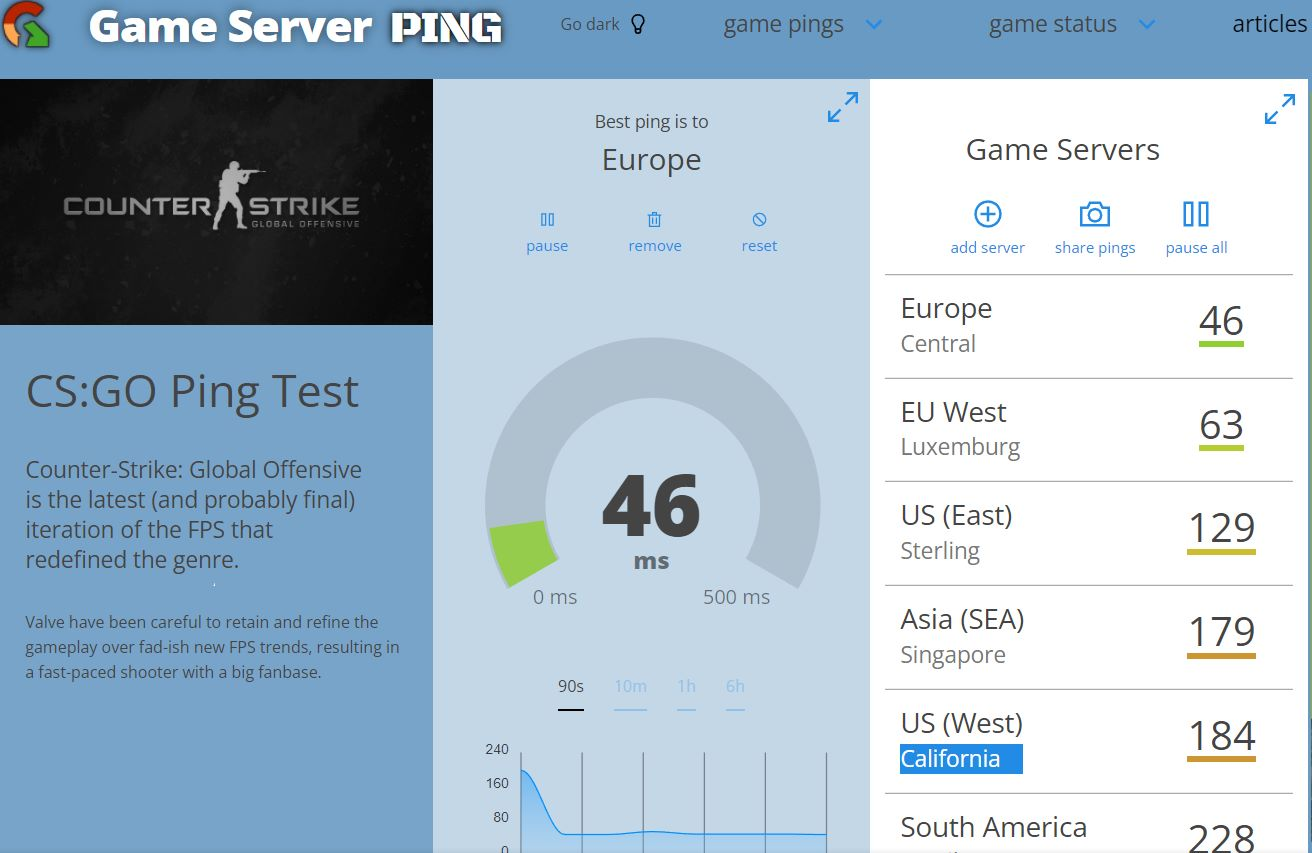Toggle dark mode with the lightbulb icon
1312x853 pixels.
click(x=638, y=24)
